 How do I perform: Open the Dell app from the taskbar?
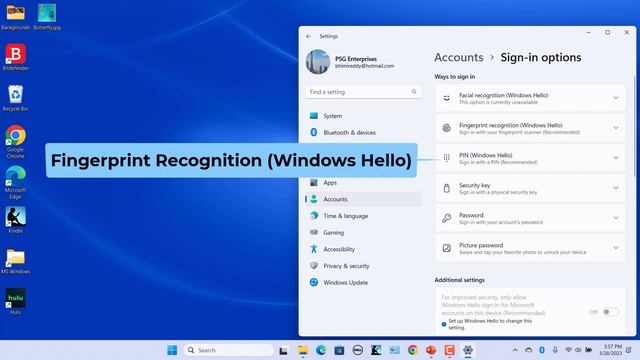click(358, 350)
